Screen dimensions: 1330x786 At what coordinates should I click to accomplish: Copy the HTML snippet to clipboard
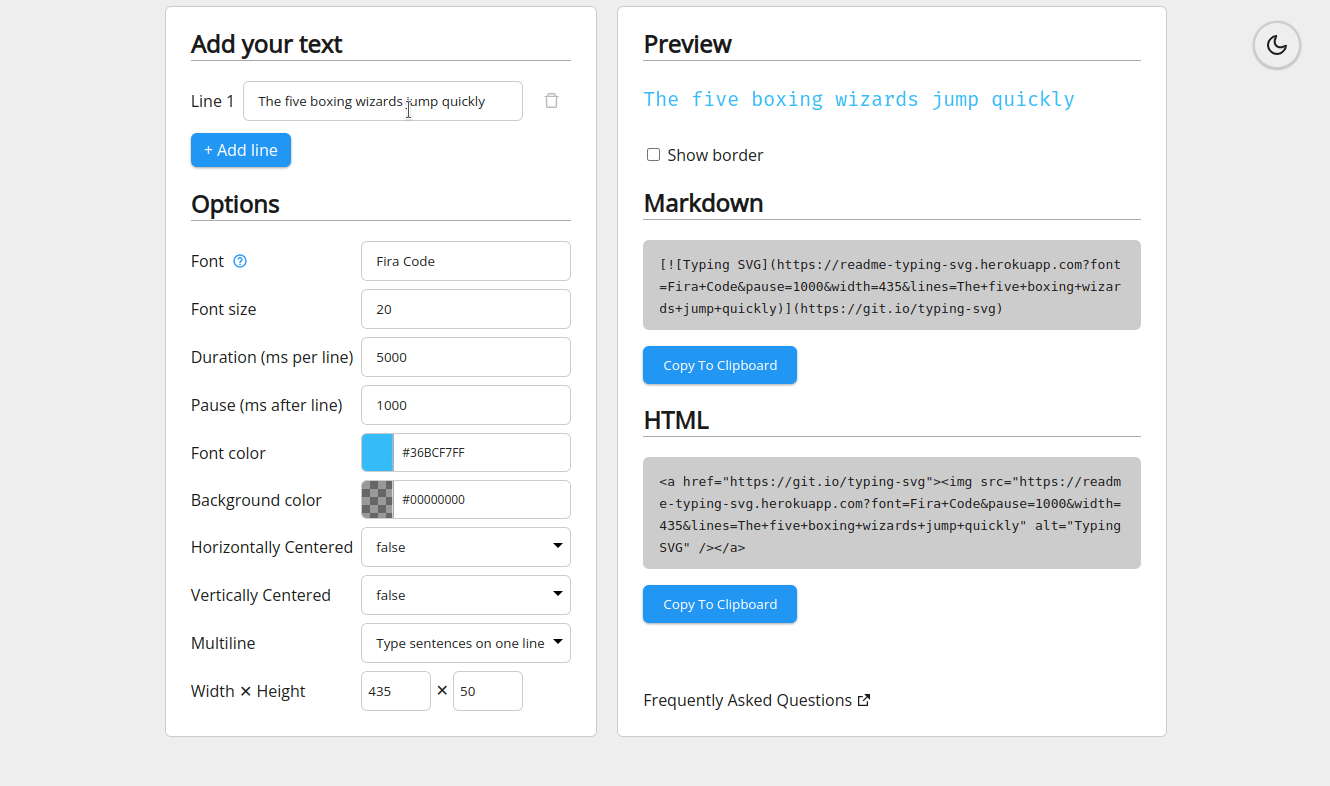pos(719,604)
